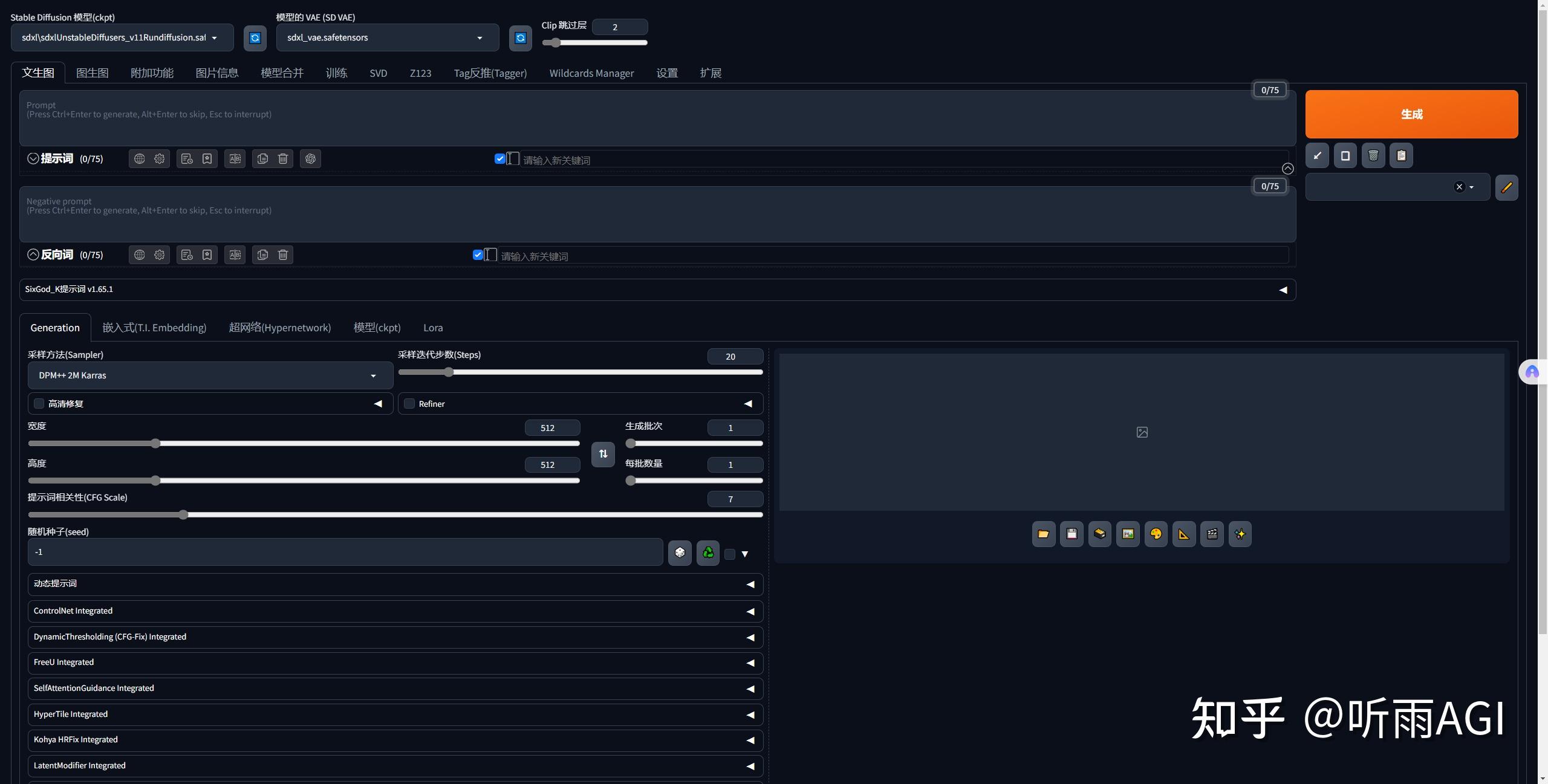The height and width of the screenshot is (784, 1548).
Task: Click the swap width and height button
Action: click(x=603, y=454)
